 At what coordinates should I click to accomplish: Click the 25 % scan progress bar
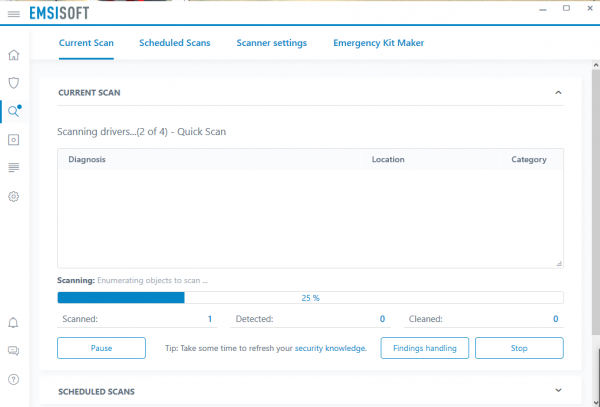(x=310, y=298)
